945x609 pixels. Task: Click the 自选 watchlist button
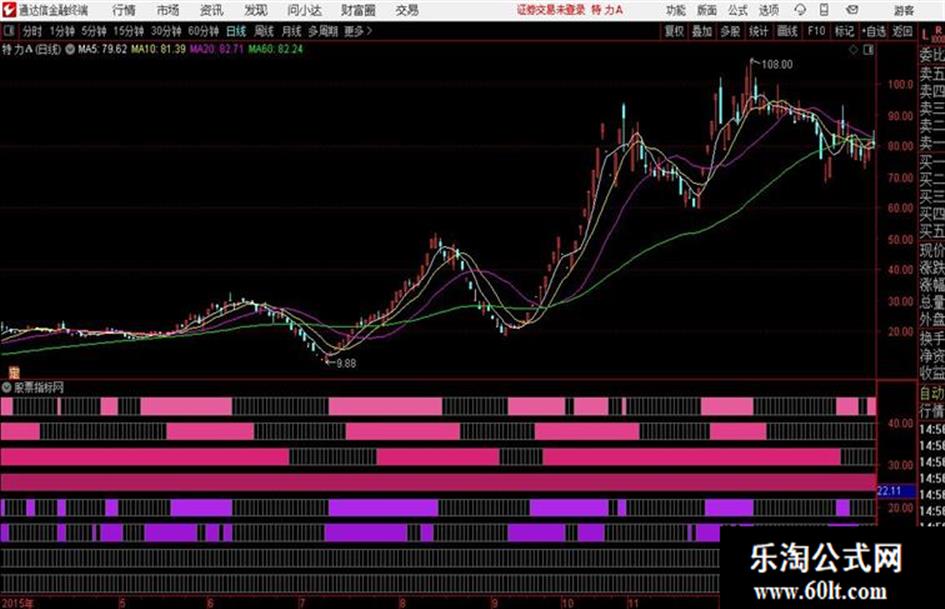point(874,31)
